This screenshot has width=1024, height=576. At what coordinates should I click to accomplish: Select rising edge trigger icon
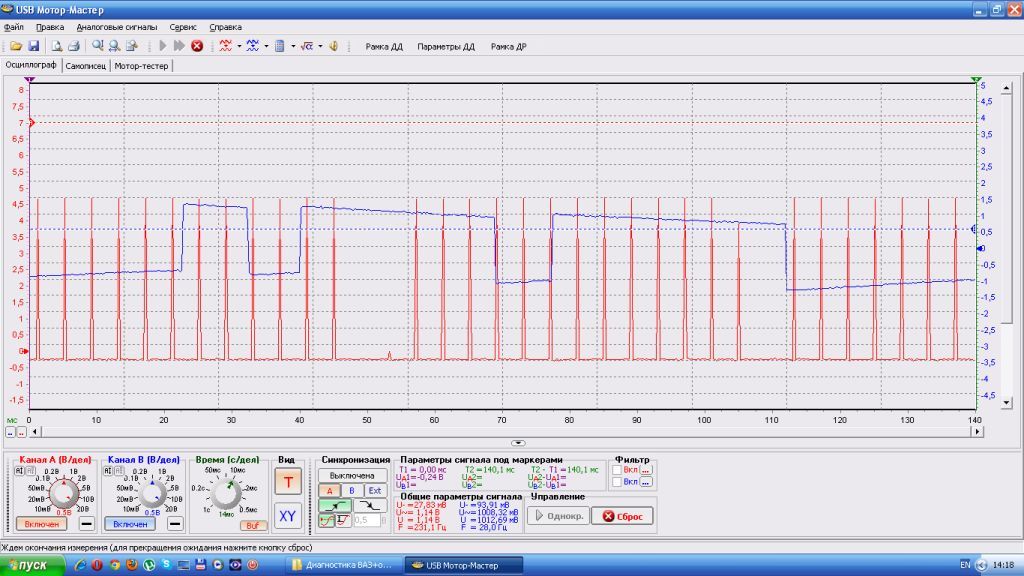tap(335, 505)
